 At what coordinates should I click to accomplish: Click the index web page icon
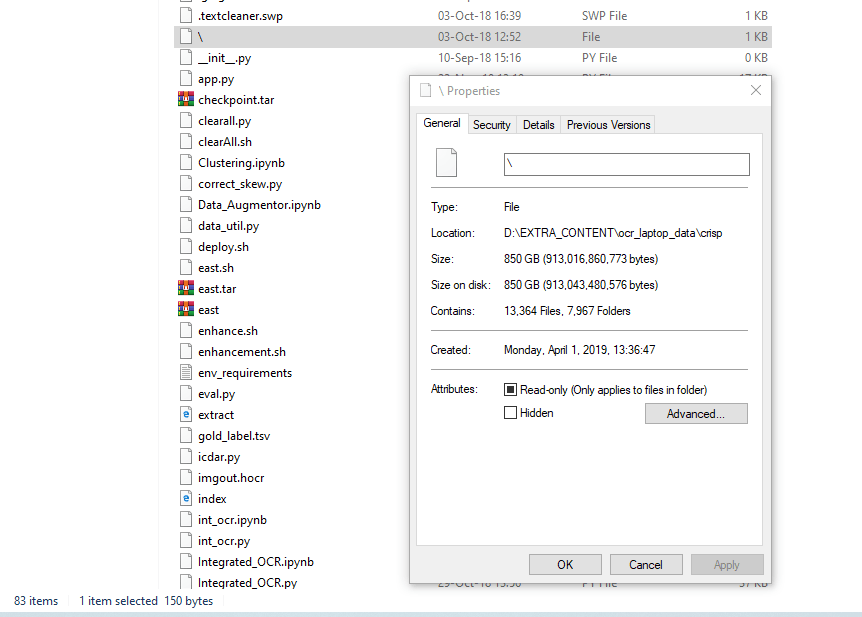[185, 499]
